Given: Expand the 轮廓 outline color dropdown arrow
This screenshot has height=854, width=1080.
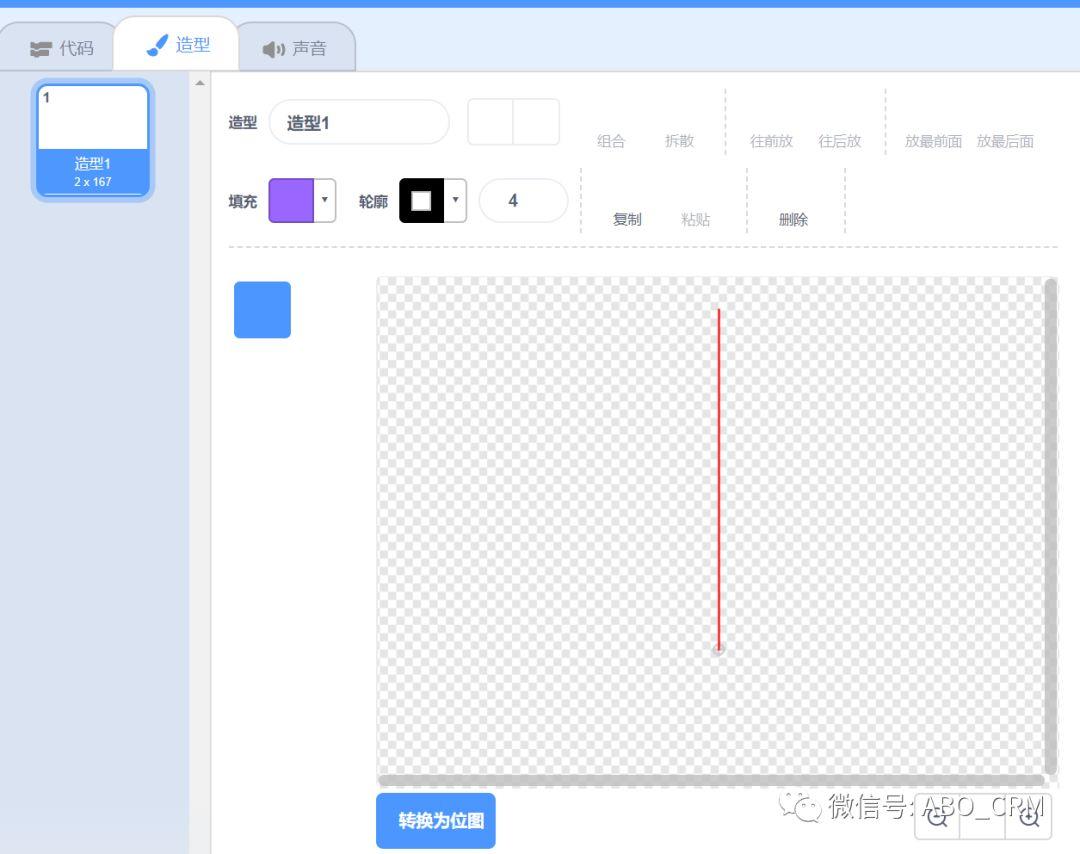Looking at the screenshot, I should point(455,200).
